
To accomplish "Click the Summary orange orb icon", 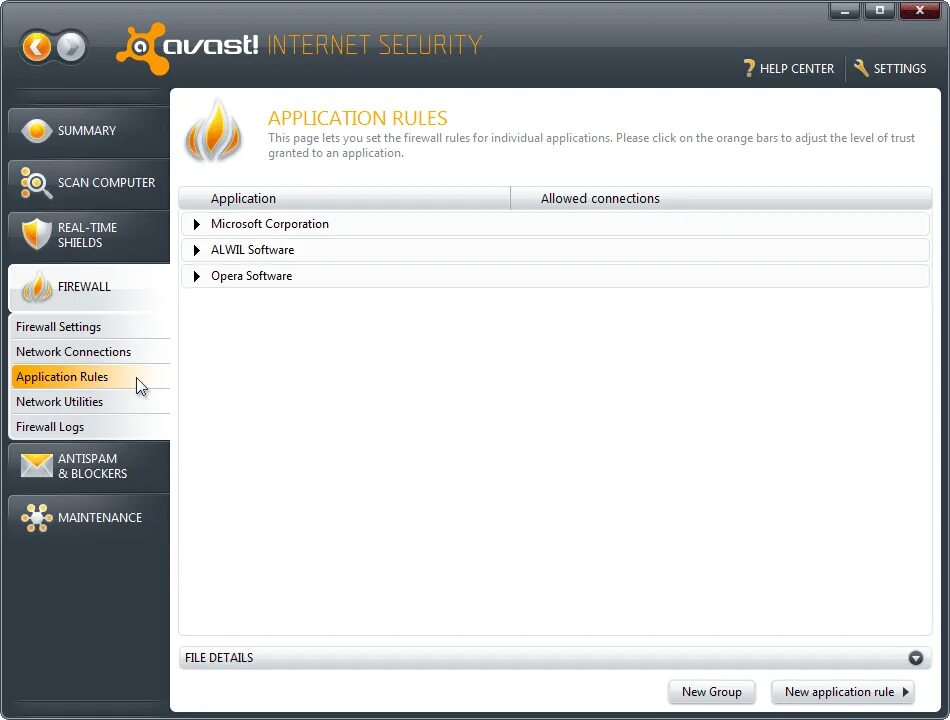I will coord(36,130).
